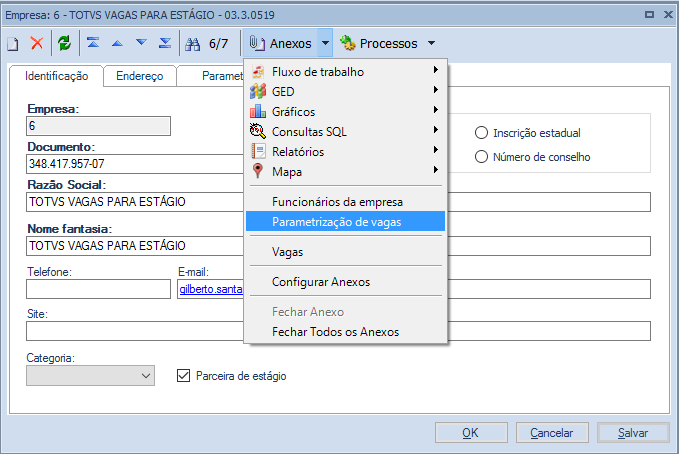The width and height of the screenshot is (679, 454).
Task: Click the Relatórios report icon
Action: pos(258,151)
